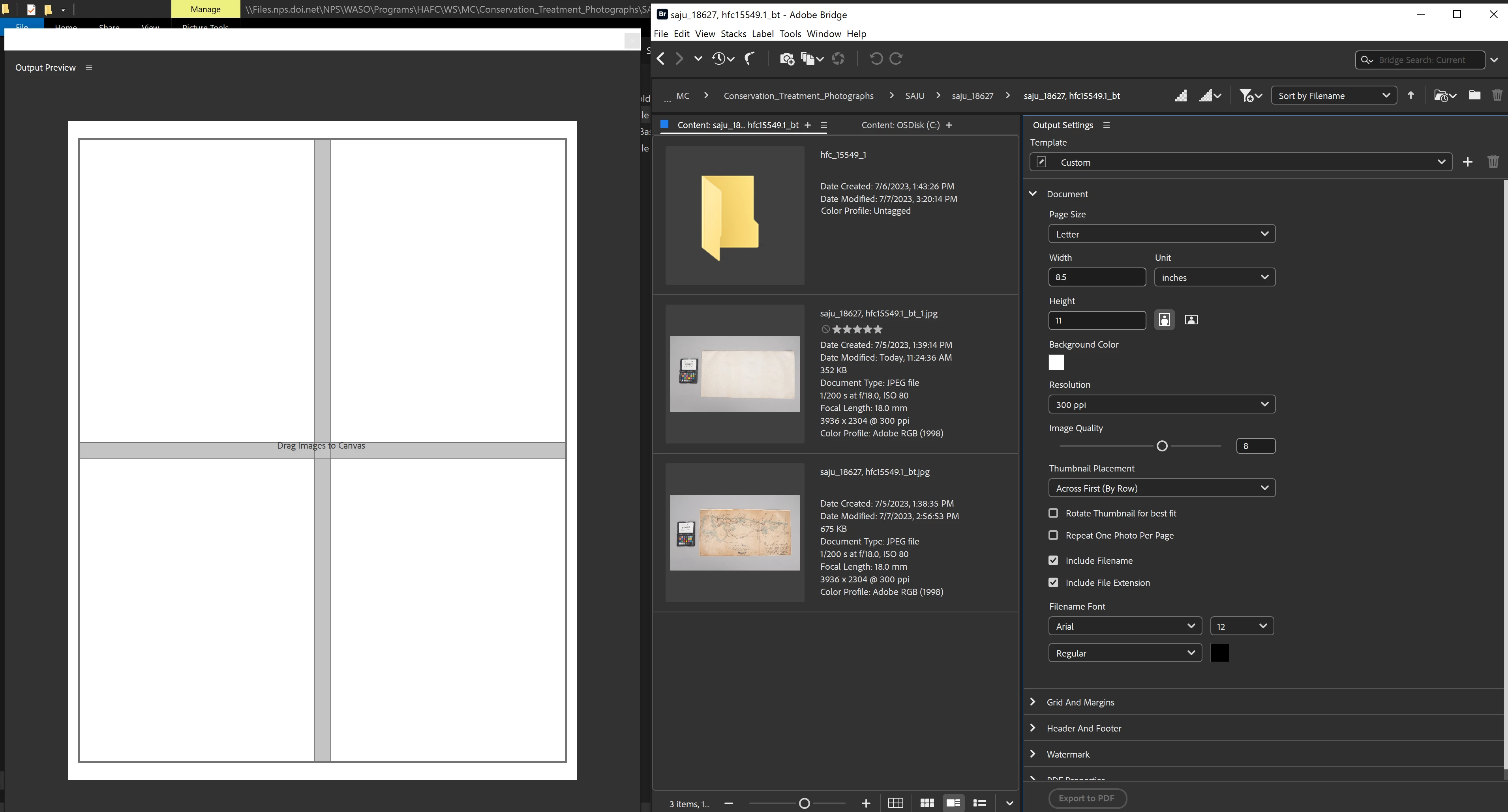
Task: Click the delete template trash icon
Action: point(1493,162)
